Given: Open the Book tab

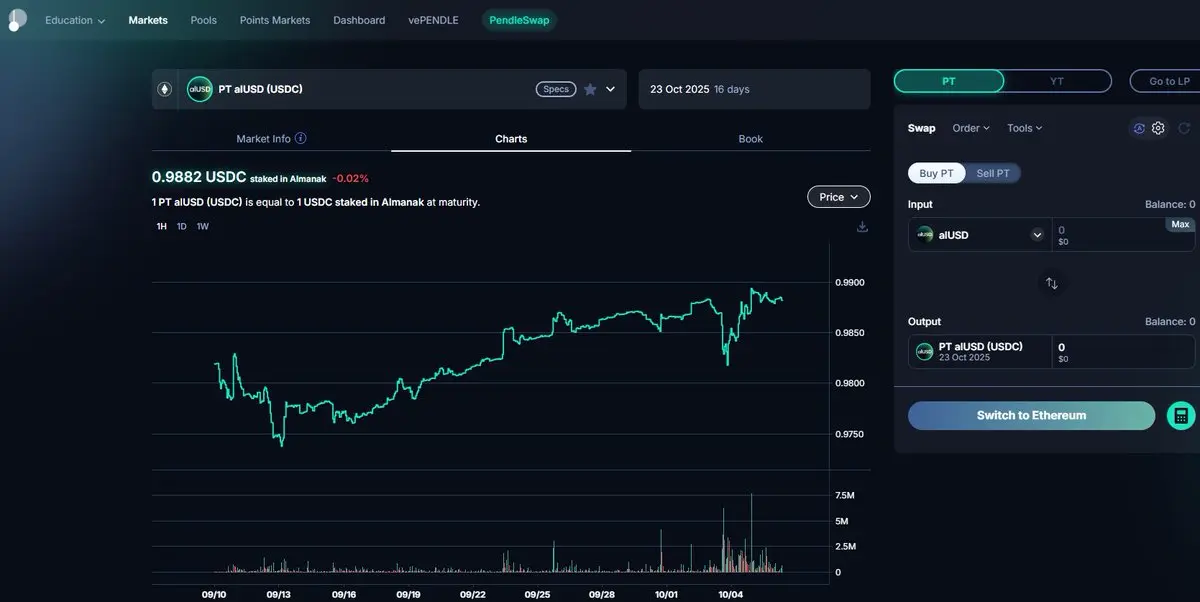Looking at the screenshot, I should [751, 139].
